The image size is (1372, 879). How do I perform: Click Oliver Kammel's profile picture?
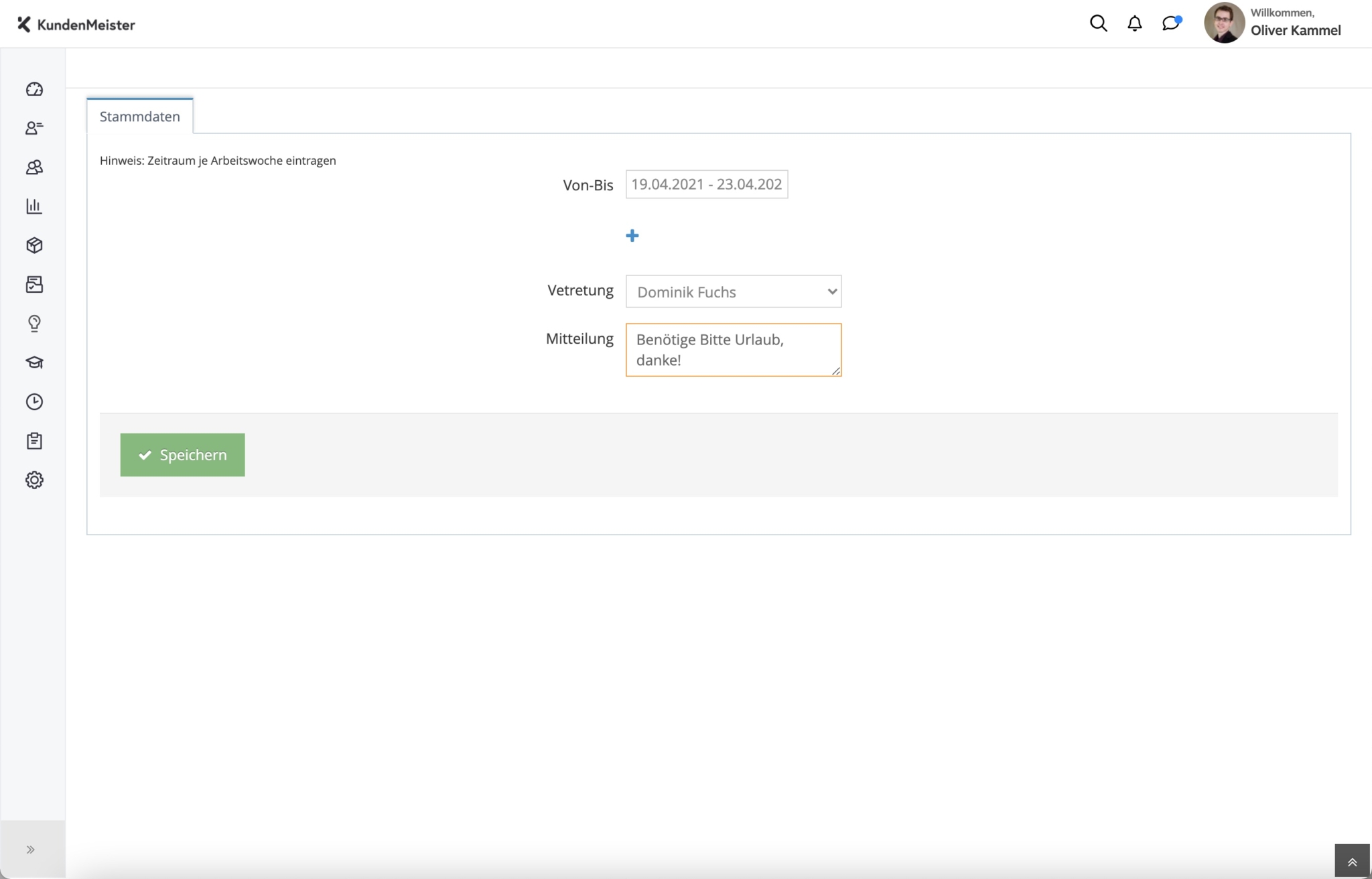tap(1224, 23)
